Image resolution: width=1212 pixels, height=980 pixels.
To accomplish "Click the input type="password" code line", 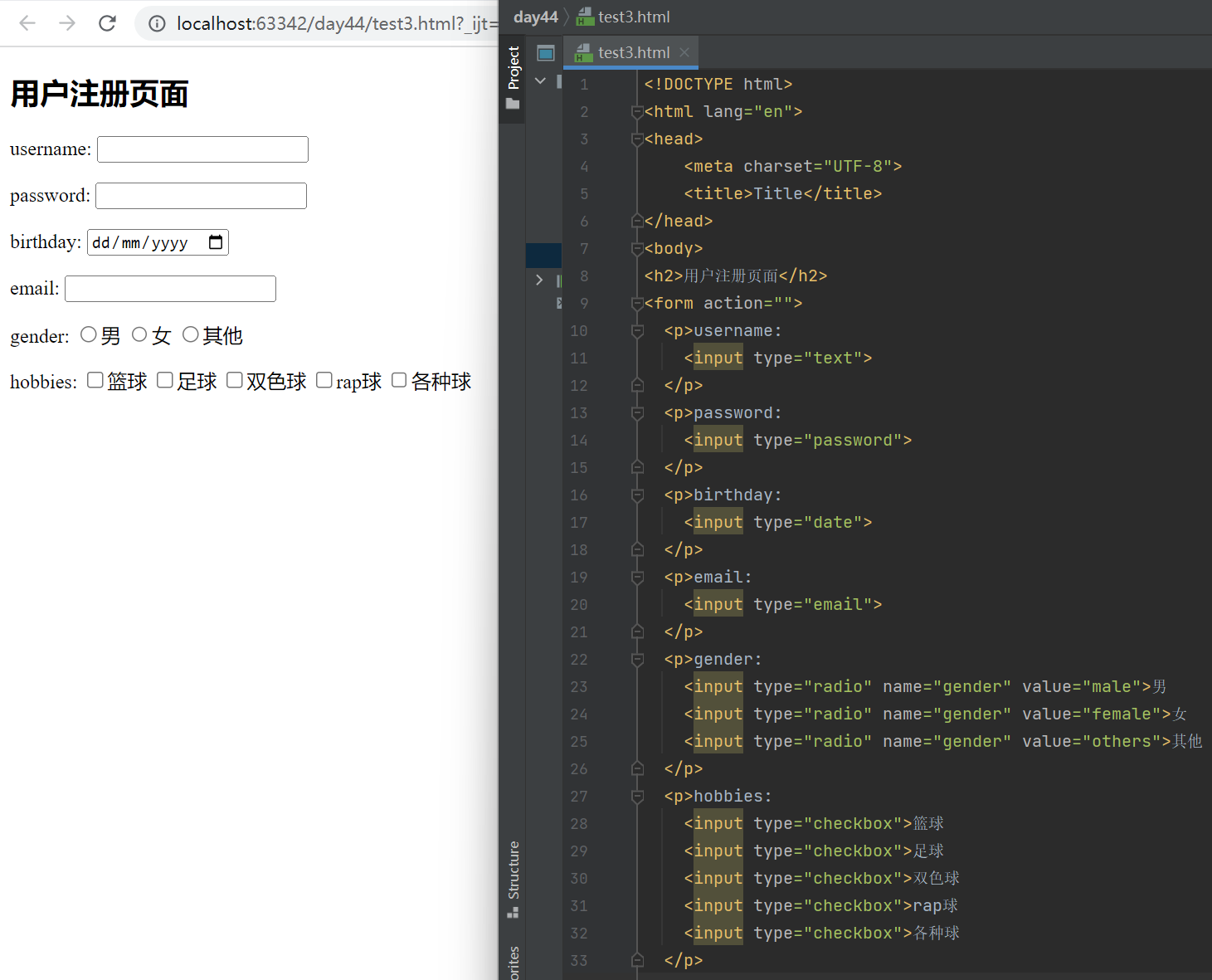I will (x=798, y=441).
